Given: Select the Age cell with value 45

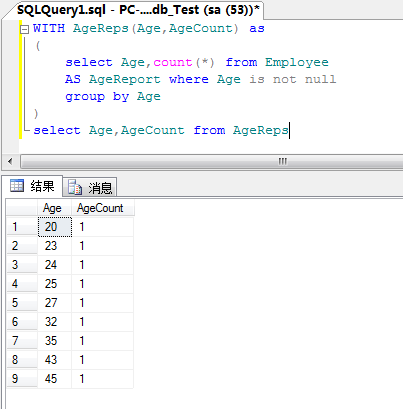Looking at the screenshot, I should tap(55, 379).
